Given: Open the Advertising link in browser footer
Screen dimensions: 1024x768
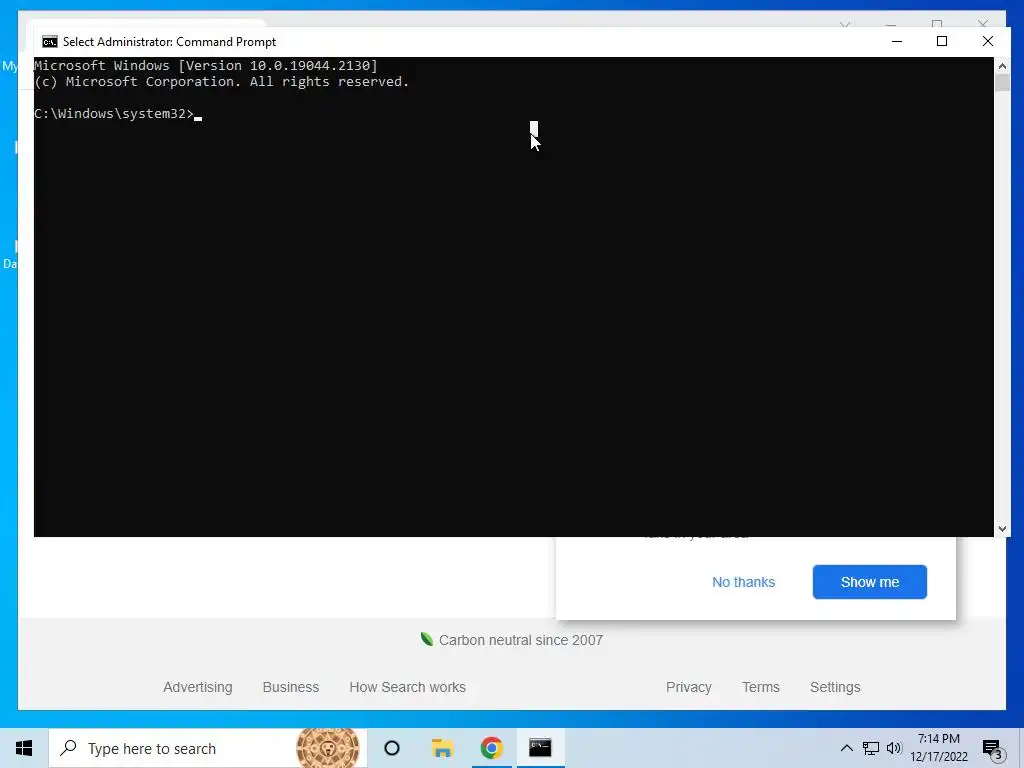Looking at the screenshot, I should click(x=198, y=687).
